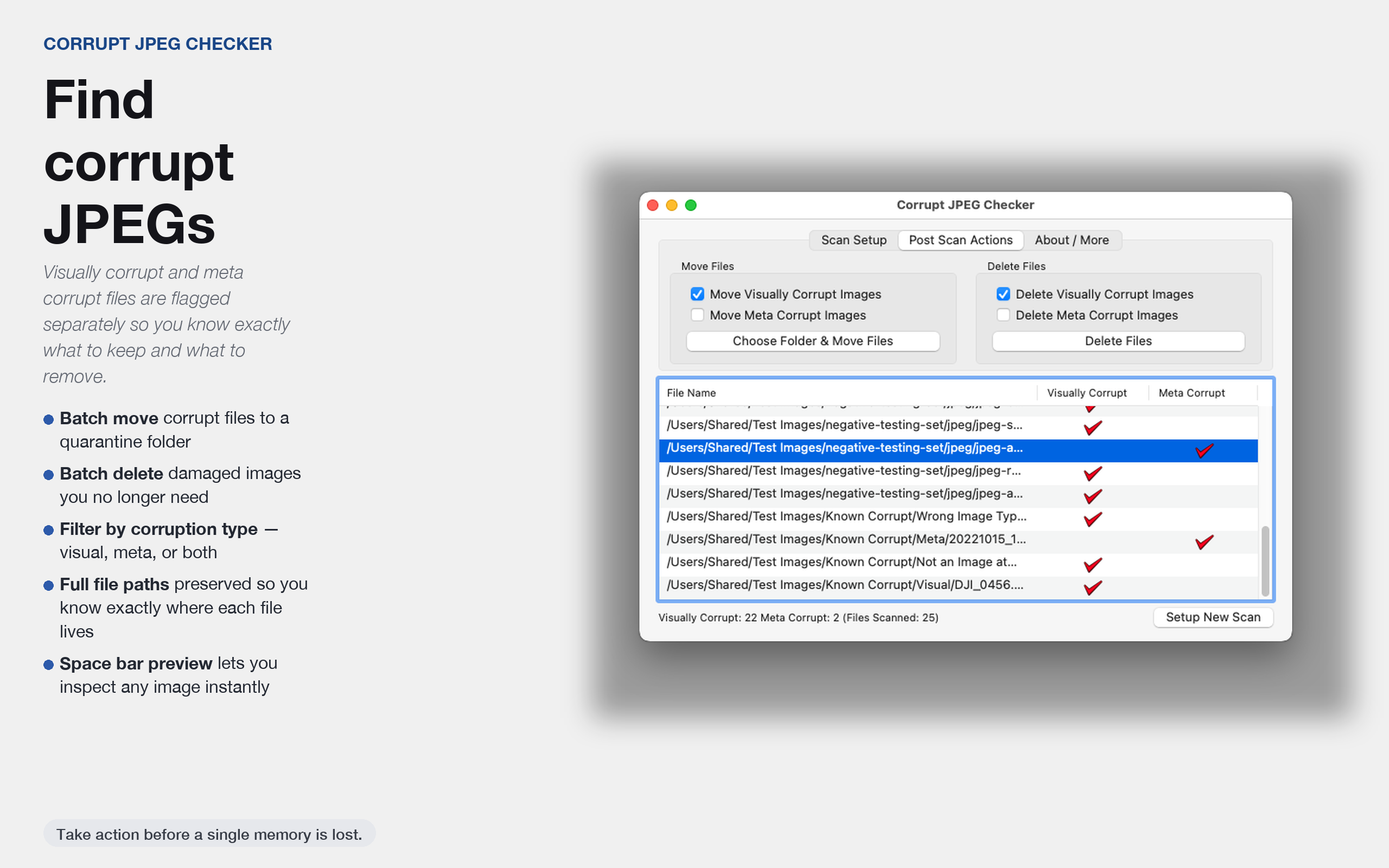Open the About / More tab

(1071, 240)
